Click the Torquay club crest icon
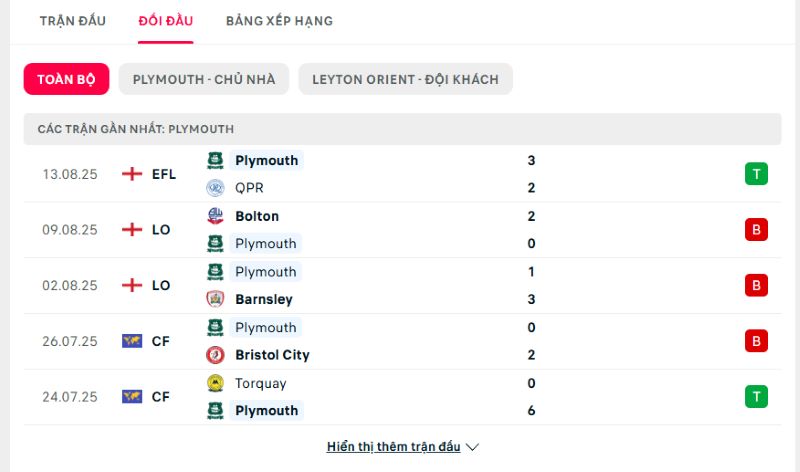This screenshot has width=800, height=472. click(x=214, y=383)
